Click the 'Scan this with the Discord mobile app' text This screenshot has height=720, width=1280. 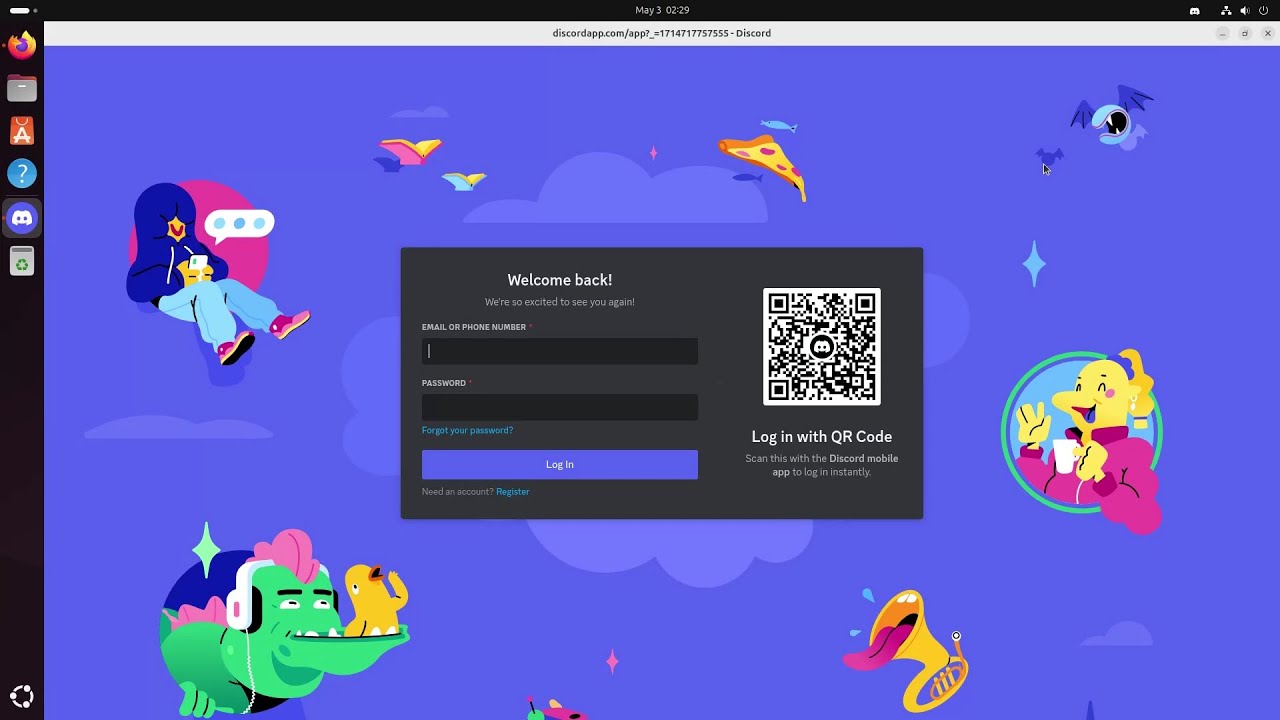tap(822, 465)
